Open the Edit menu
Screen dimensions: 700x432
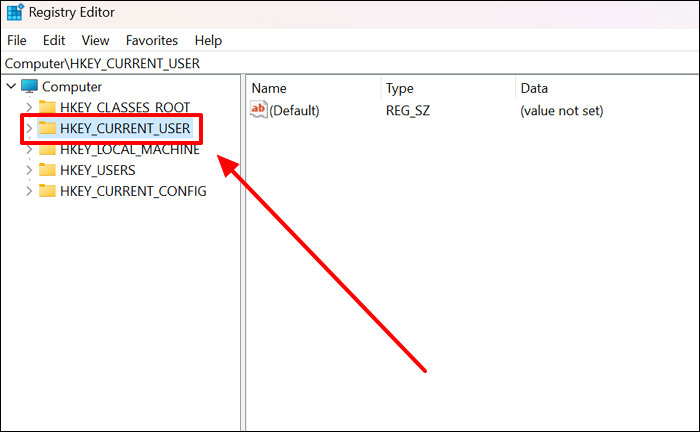pos(54,41)
